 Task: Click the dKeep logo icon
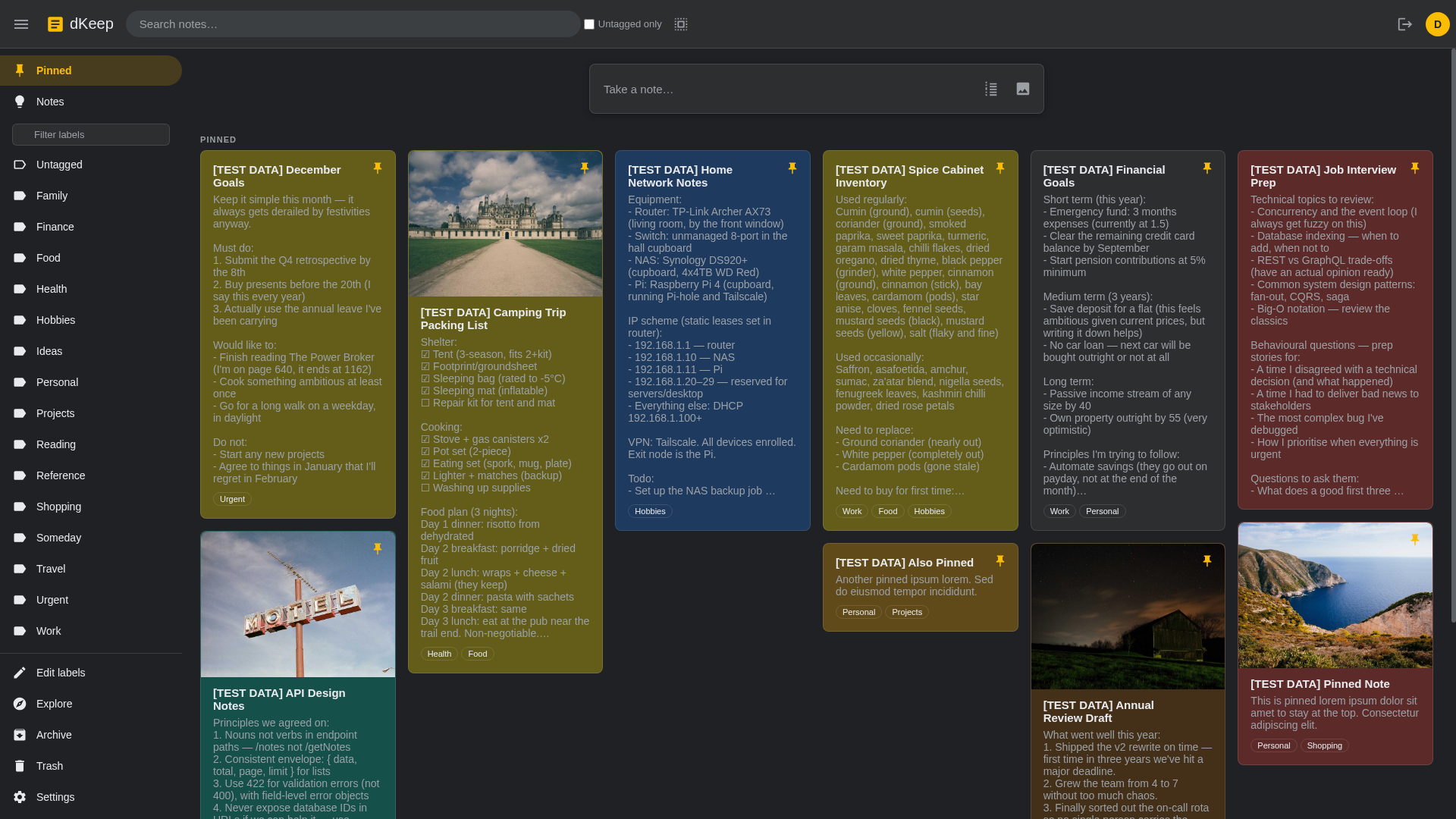[x=55, y=24]
